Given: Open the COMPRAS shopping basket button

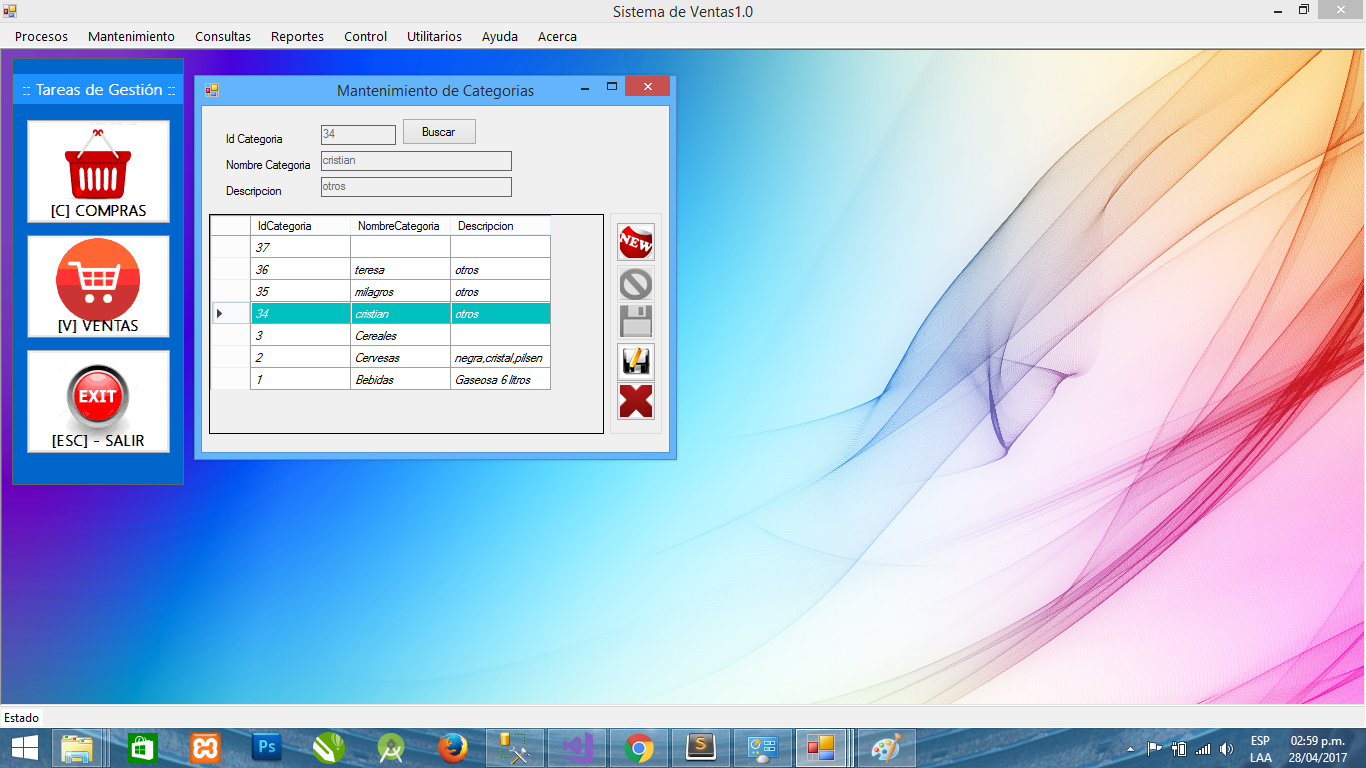Looking at the screenshot, I should [x=98, y=171].
